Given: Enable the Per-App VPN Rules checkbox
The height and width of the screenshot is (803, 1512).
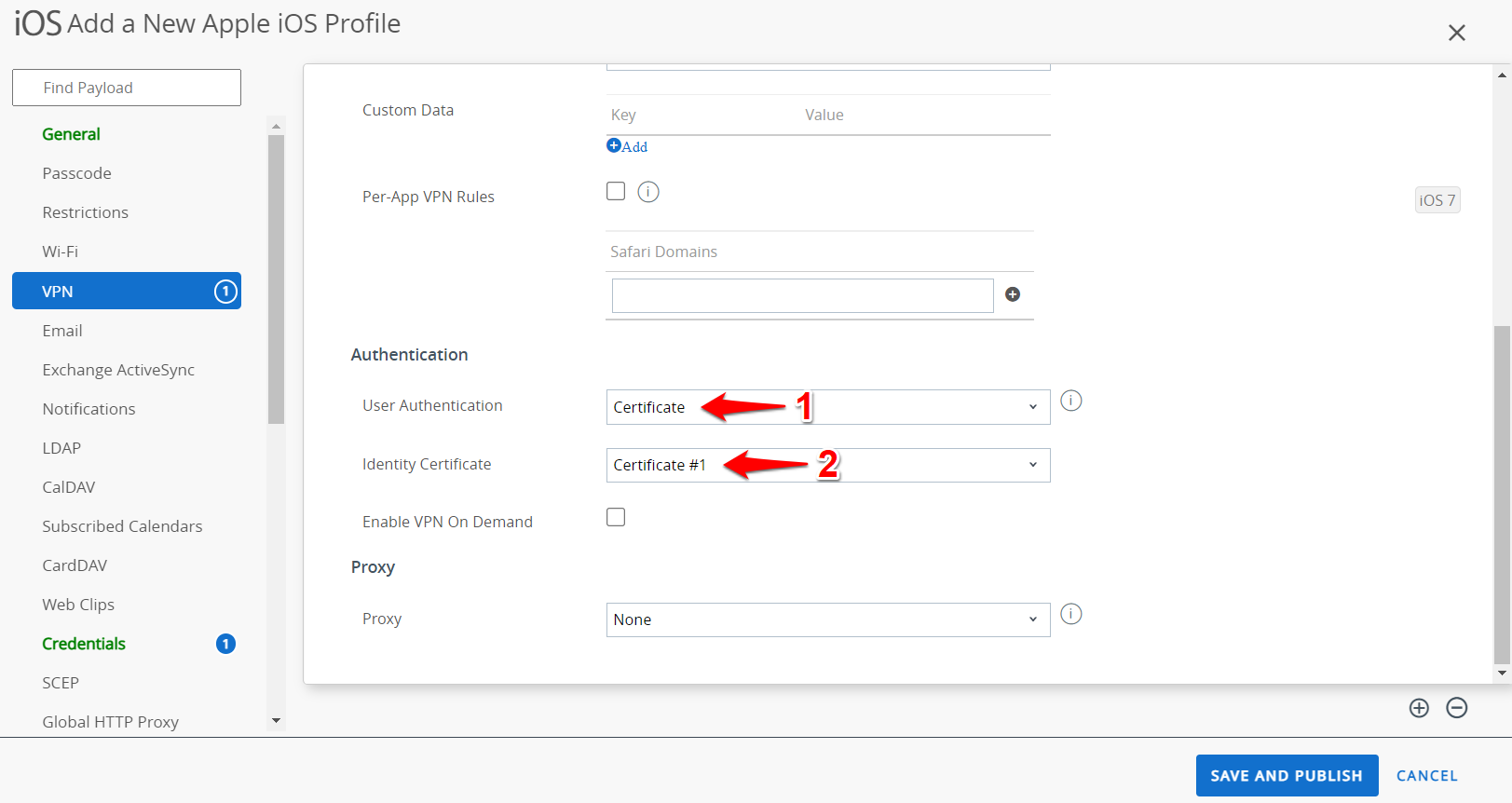Looking at the screenshot, I should click(x=616, y=191).
